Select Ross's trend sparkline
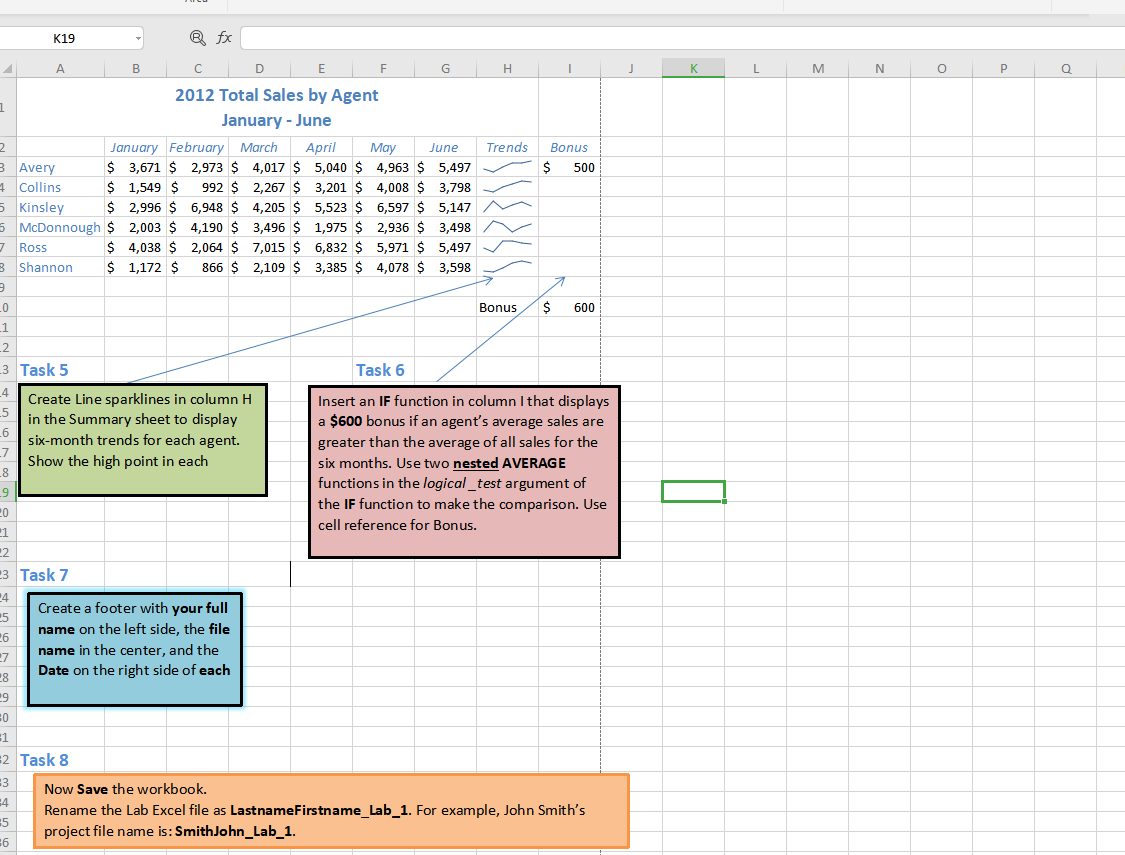The image size is (1125, 855). 507,247
